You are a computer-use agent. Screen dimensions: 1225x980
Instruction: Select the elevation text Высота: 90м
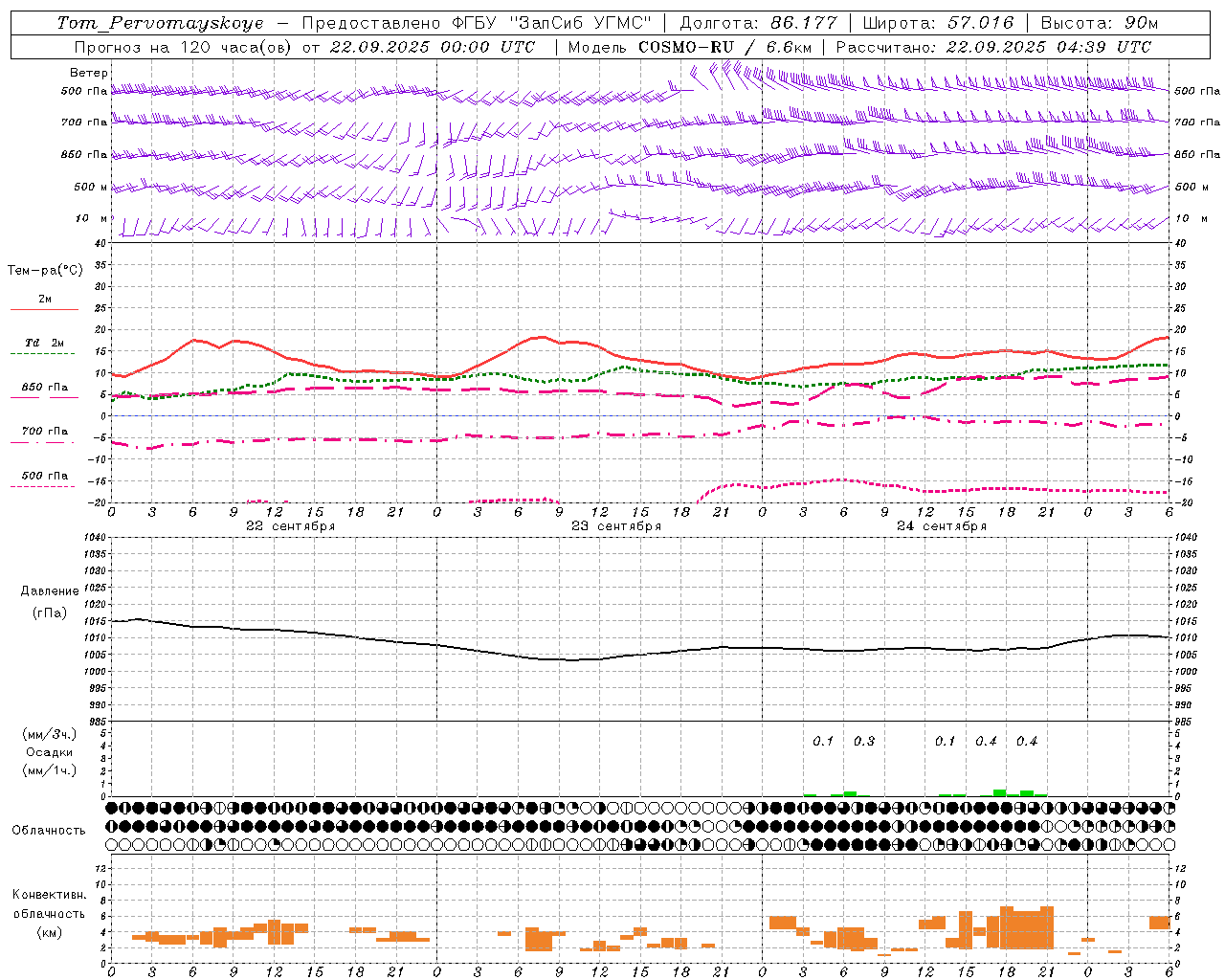point(1099,23)
